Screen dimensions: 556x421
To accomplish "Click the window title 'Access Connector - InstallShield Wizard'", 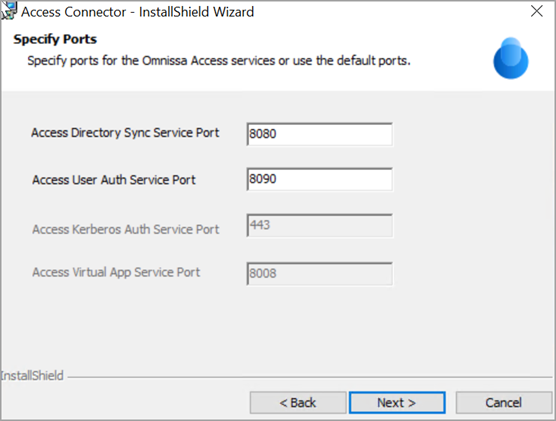I will click(x=138, y=12).
